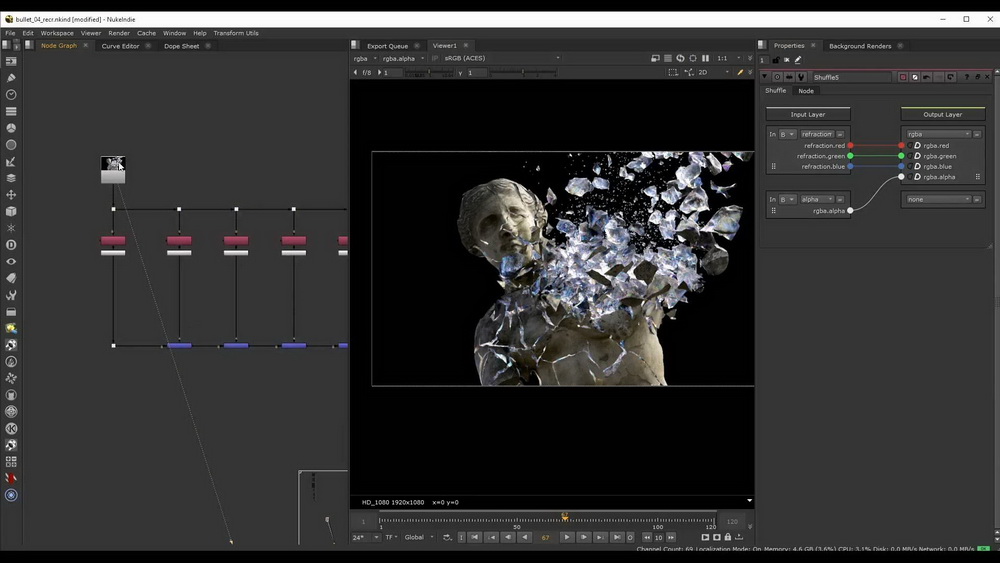Collapse the Shuffle5 properties panel triangle
This screenshot has width=1000, height=563.
point(764,77)
